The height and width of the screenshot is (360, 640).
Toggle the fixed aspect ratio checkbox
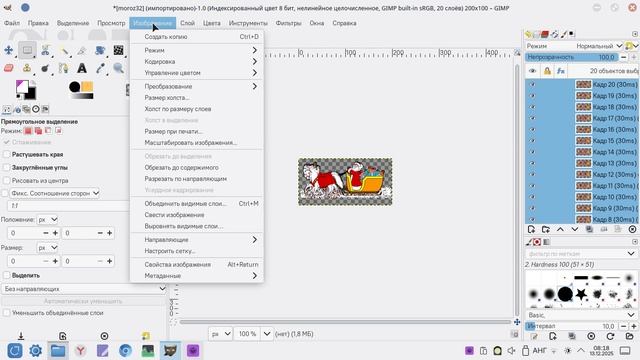tap(5, 193)
